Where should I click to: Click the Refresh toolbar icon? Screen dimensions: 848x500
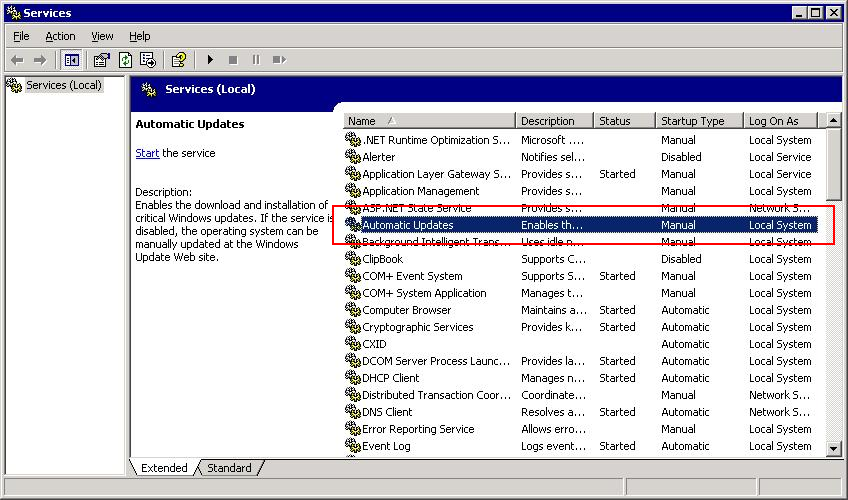click(125, 60)
